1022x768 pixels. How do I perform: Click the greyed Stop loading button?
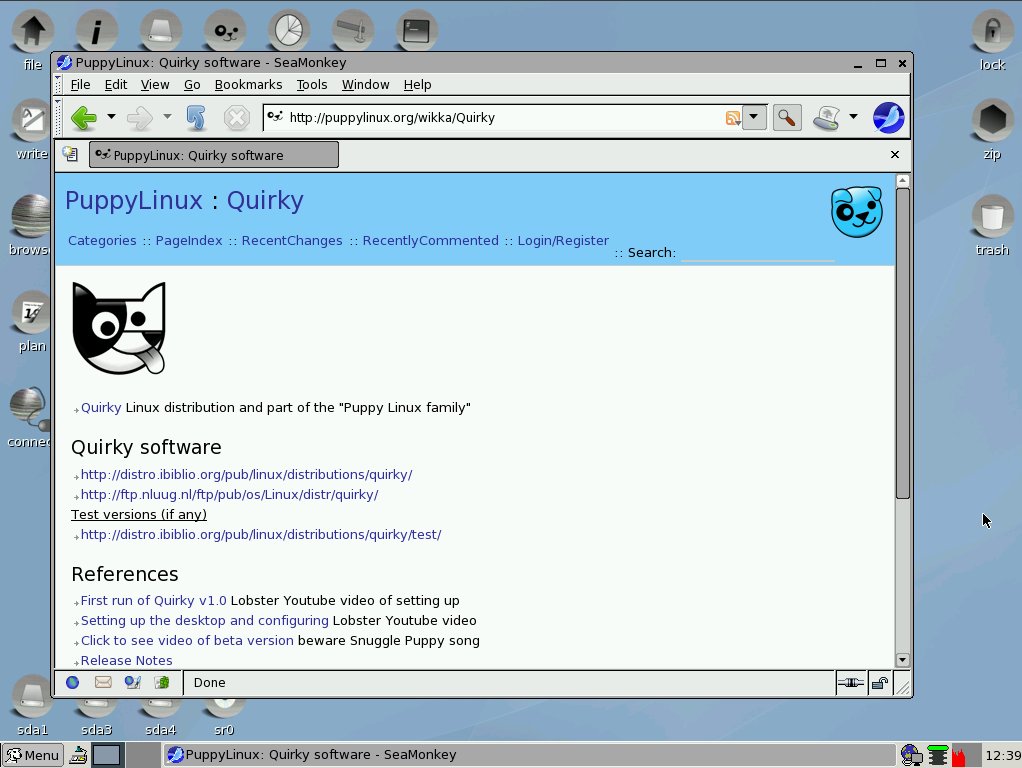[x=237, y=118]
